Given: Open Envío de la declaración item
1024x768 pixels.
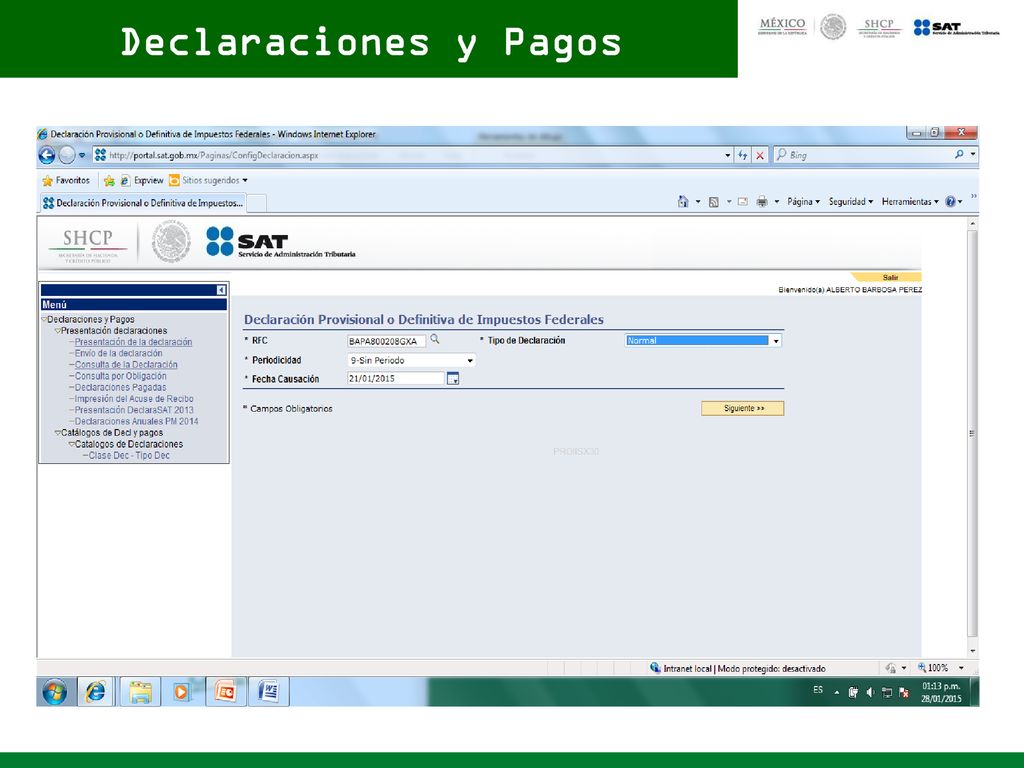Looking at the screenshot, I should (118, 353).
